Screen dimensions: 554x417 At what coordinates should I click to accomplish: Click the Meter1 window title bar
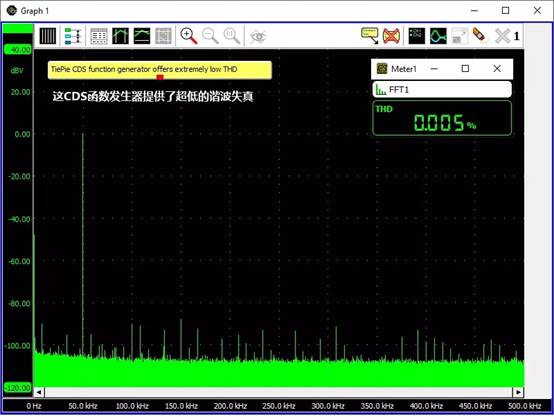click(442, 69)
